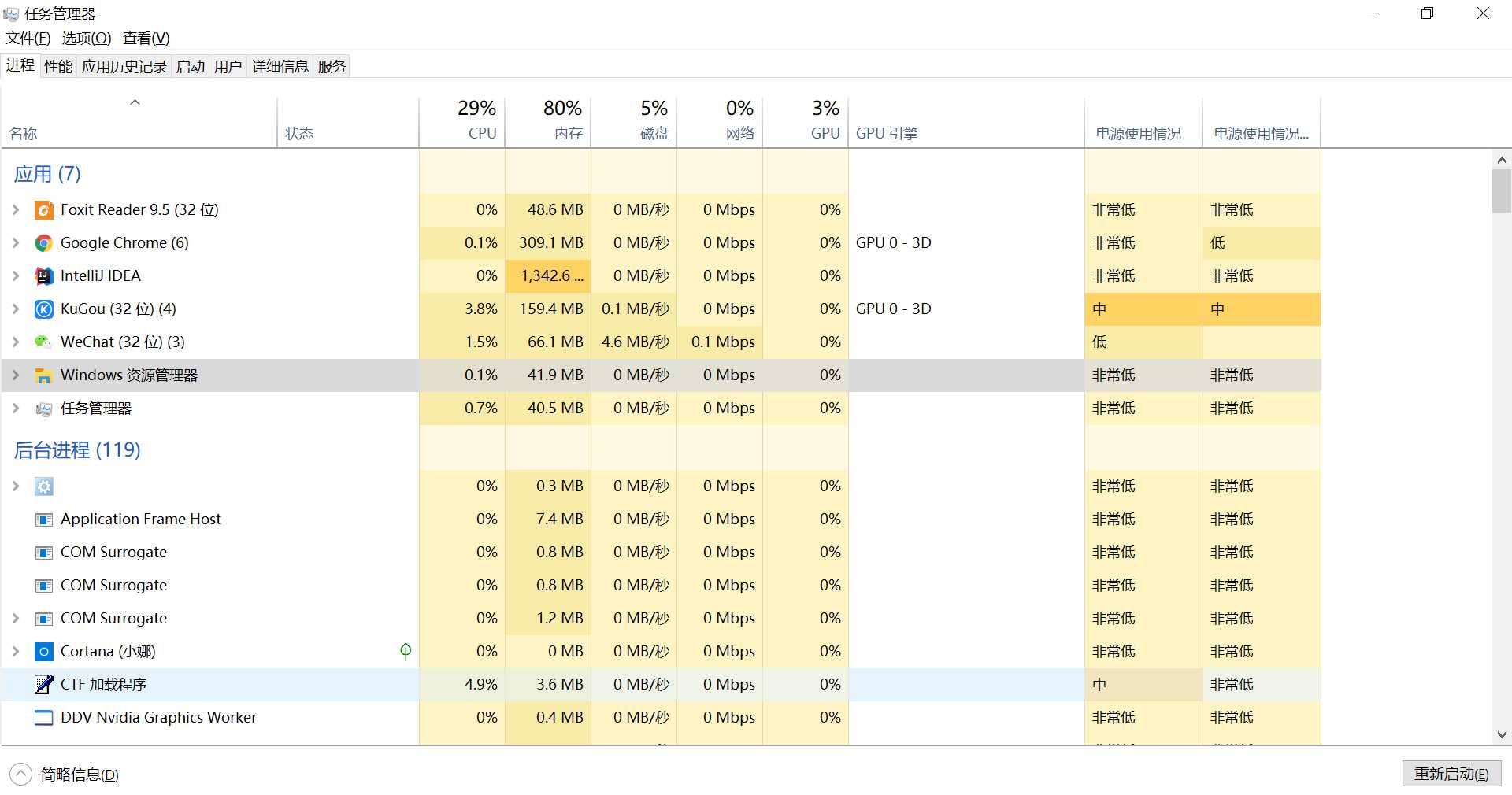The image size is (1512, 795).
Task: Open the 选项(O) menu
Action: click(87, 38)
